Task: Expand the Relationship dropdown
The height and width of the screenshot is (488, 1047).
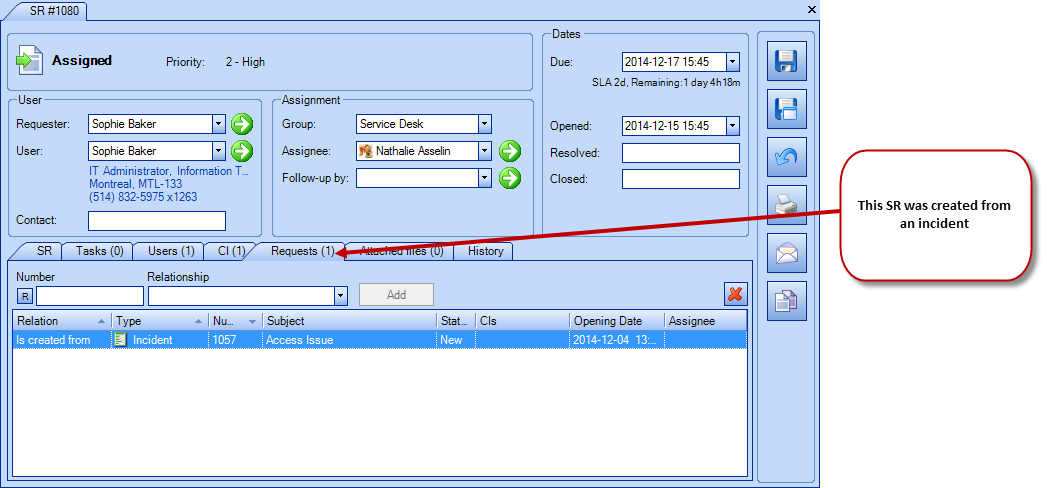Action: pyautogui.click(x=340, y=296)
